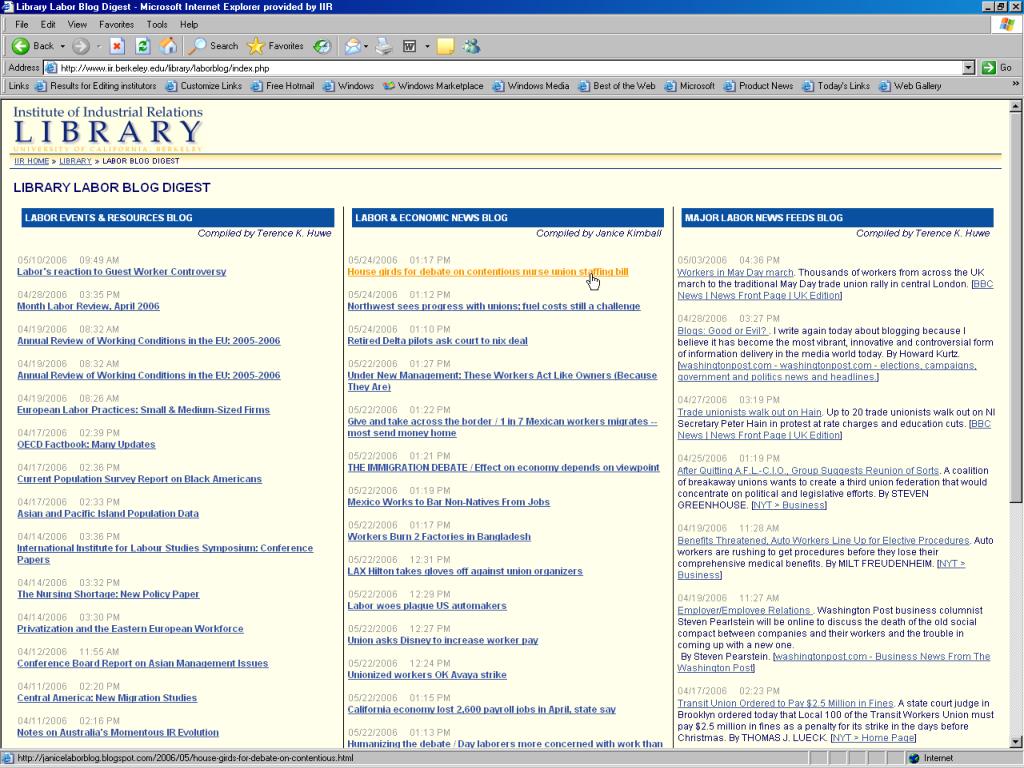Open Workers in May Day march link
This screenshot has height=768, width=1024.
click(735, 272)
